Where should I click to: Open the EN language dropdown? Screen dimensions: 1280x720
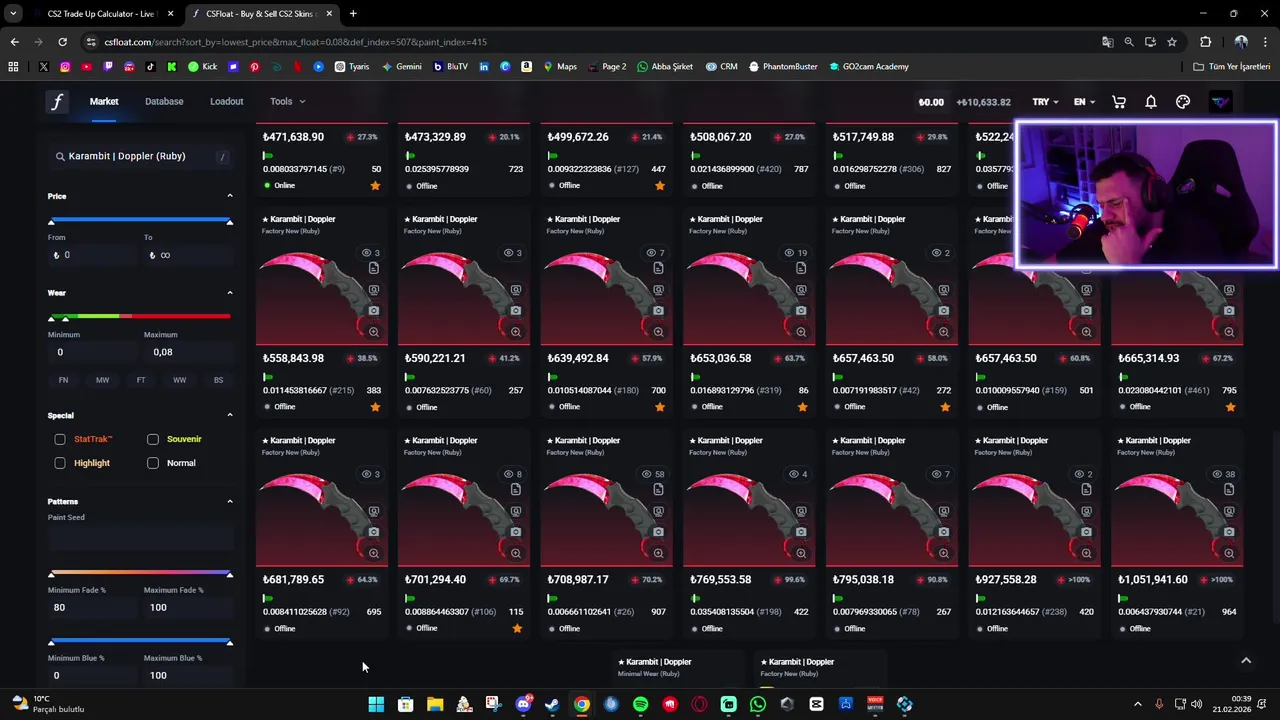pyautogui.click(x=1084, y=102)
